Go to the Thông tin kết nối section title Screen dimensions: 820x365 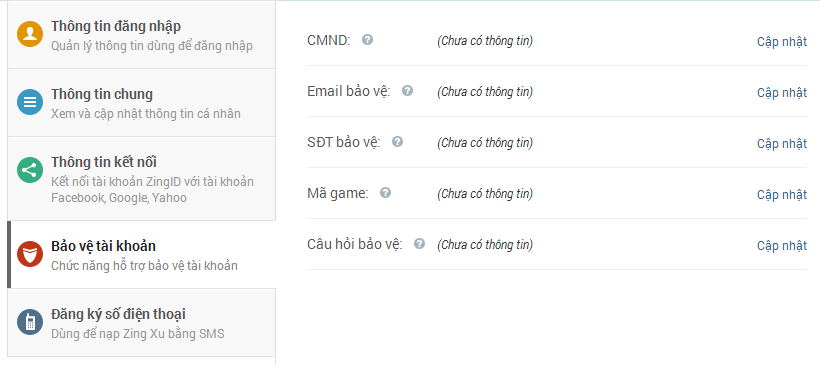[104, 162]
